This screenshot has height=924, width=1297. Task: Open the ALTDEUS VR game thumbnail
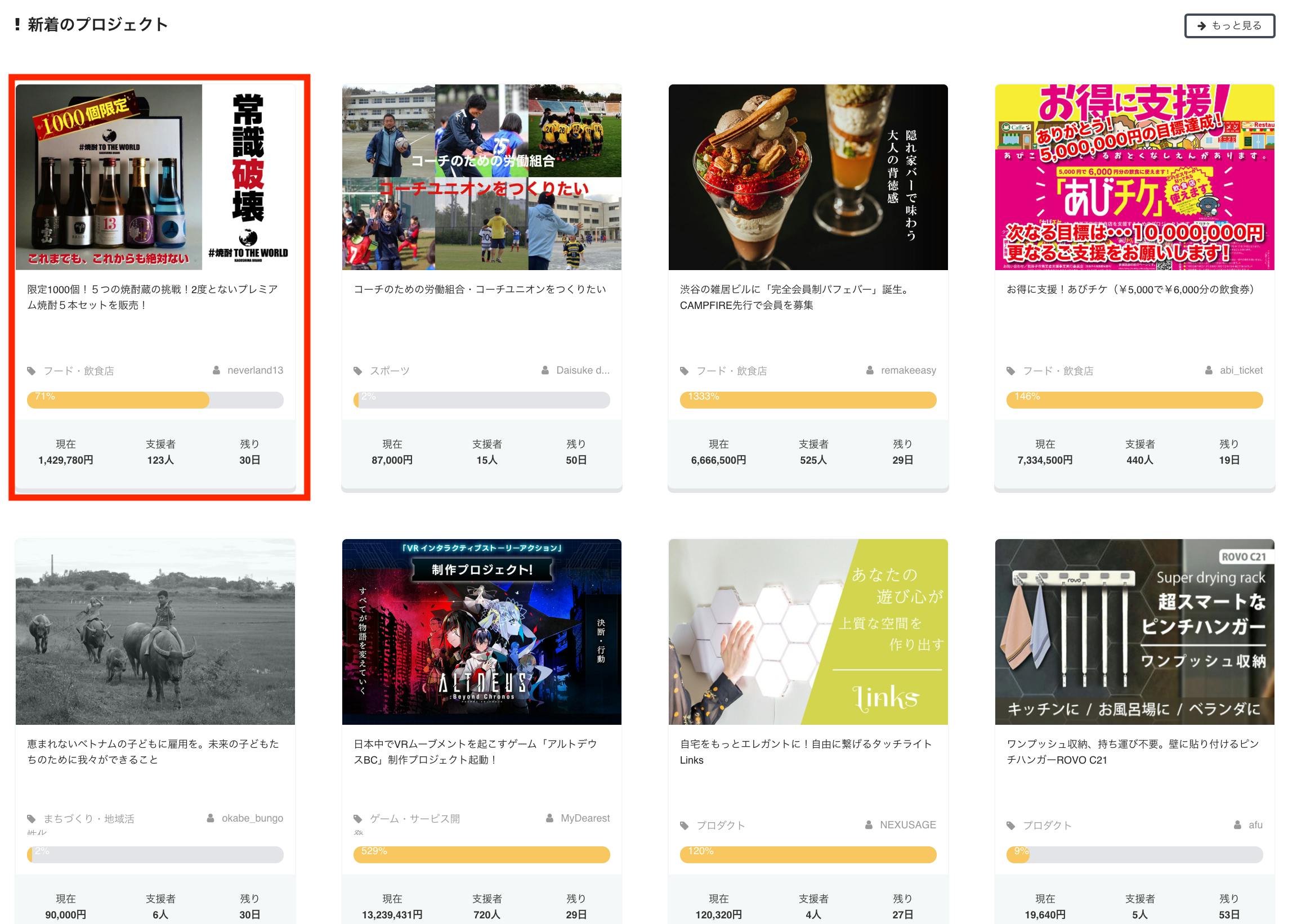point(481,631)
